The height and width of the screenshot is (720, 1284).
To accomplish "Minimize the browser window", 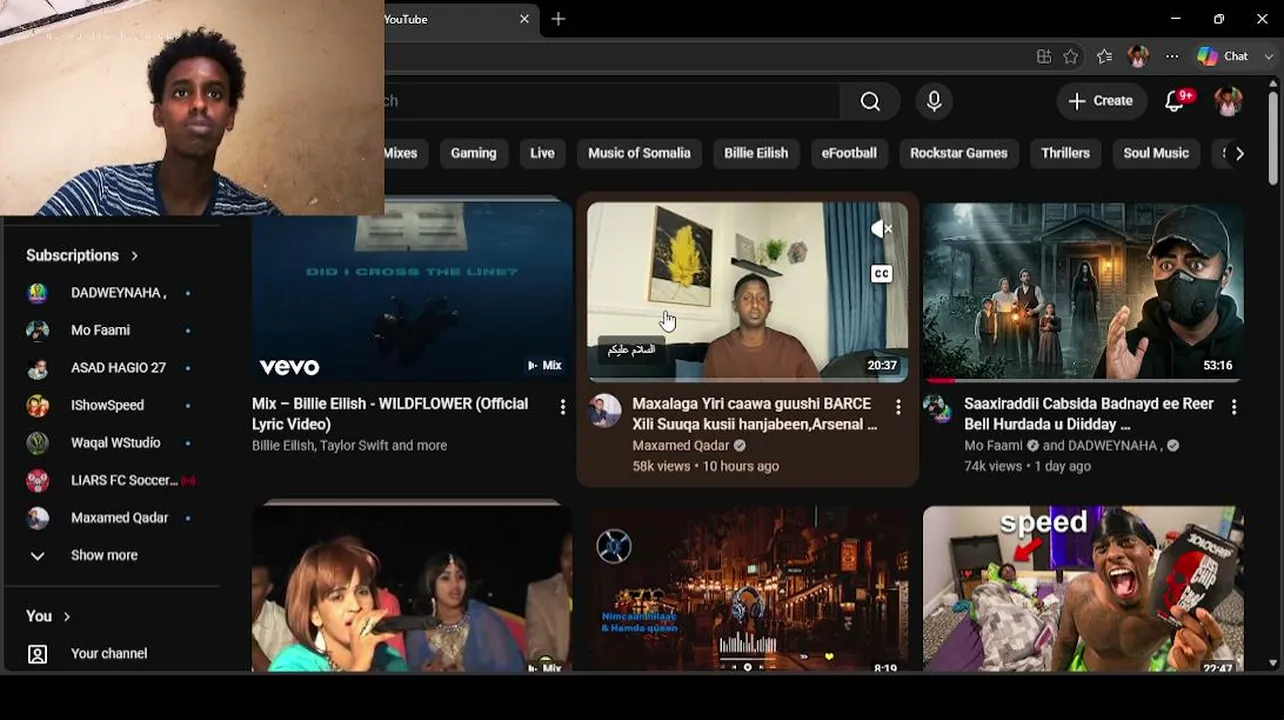I will (1176, 19).
